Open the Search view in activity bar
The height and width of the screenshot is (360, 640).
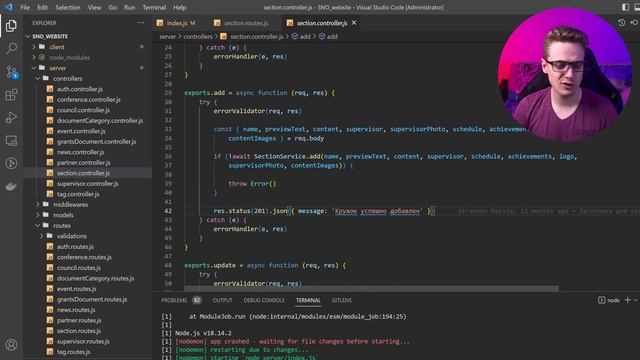[x=11, y=48]
